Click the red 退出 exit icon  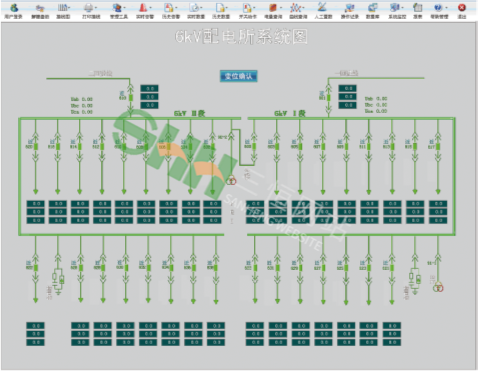point(462,8)
